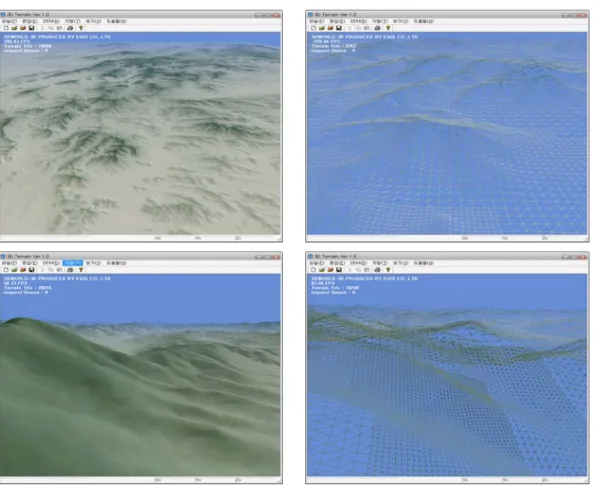
Task: Click green Open folder icon in upper-left window
Action: pos(14,28)
